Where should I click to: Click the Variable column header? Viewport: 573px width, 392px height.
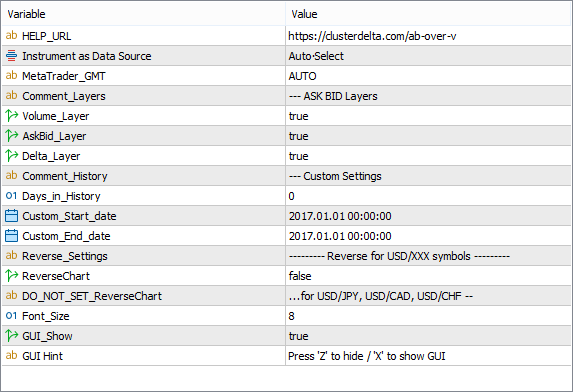click(143, 14)
